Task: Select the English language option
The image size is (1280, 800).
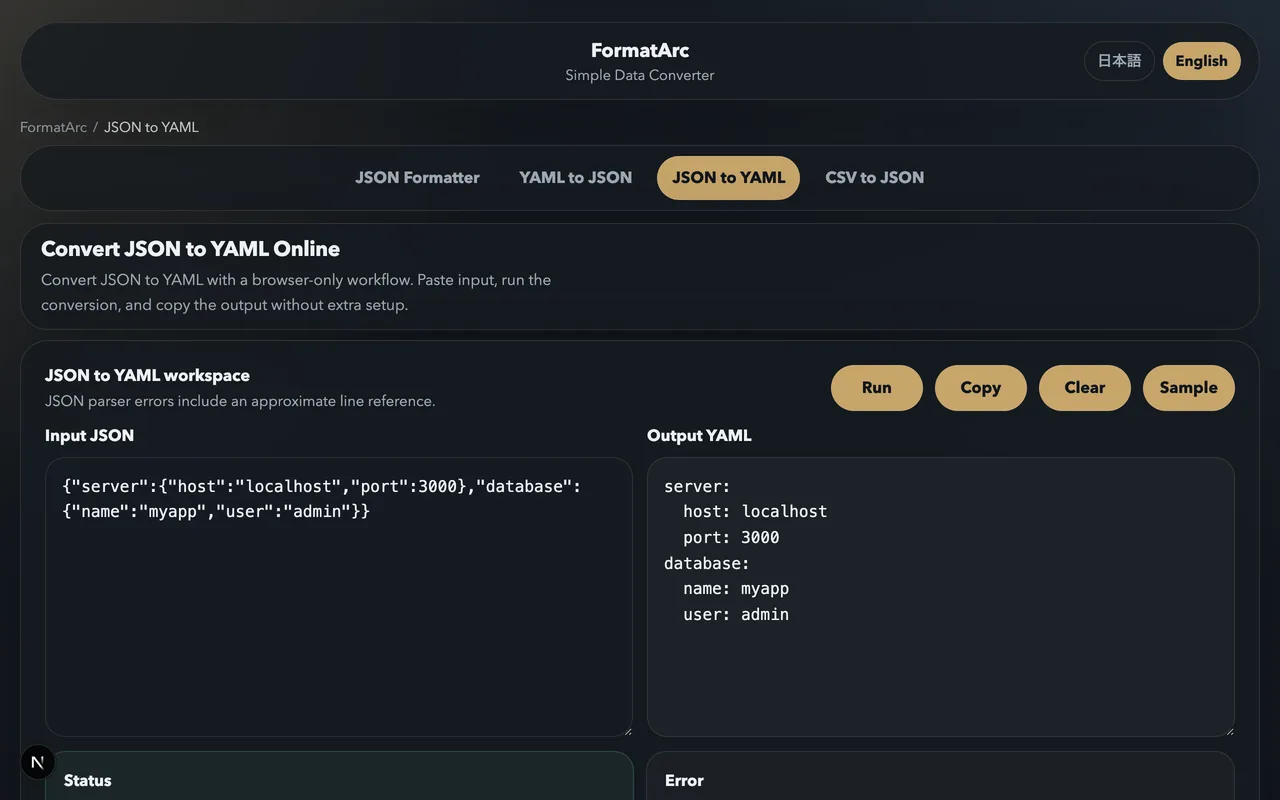Action: [x=1201, y=60]
